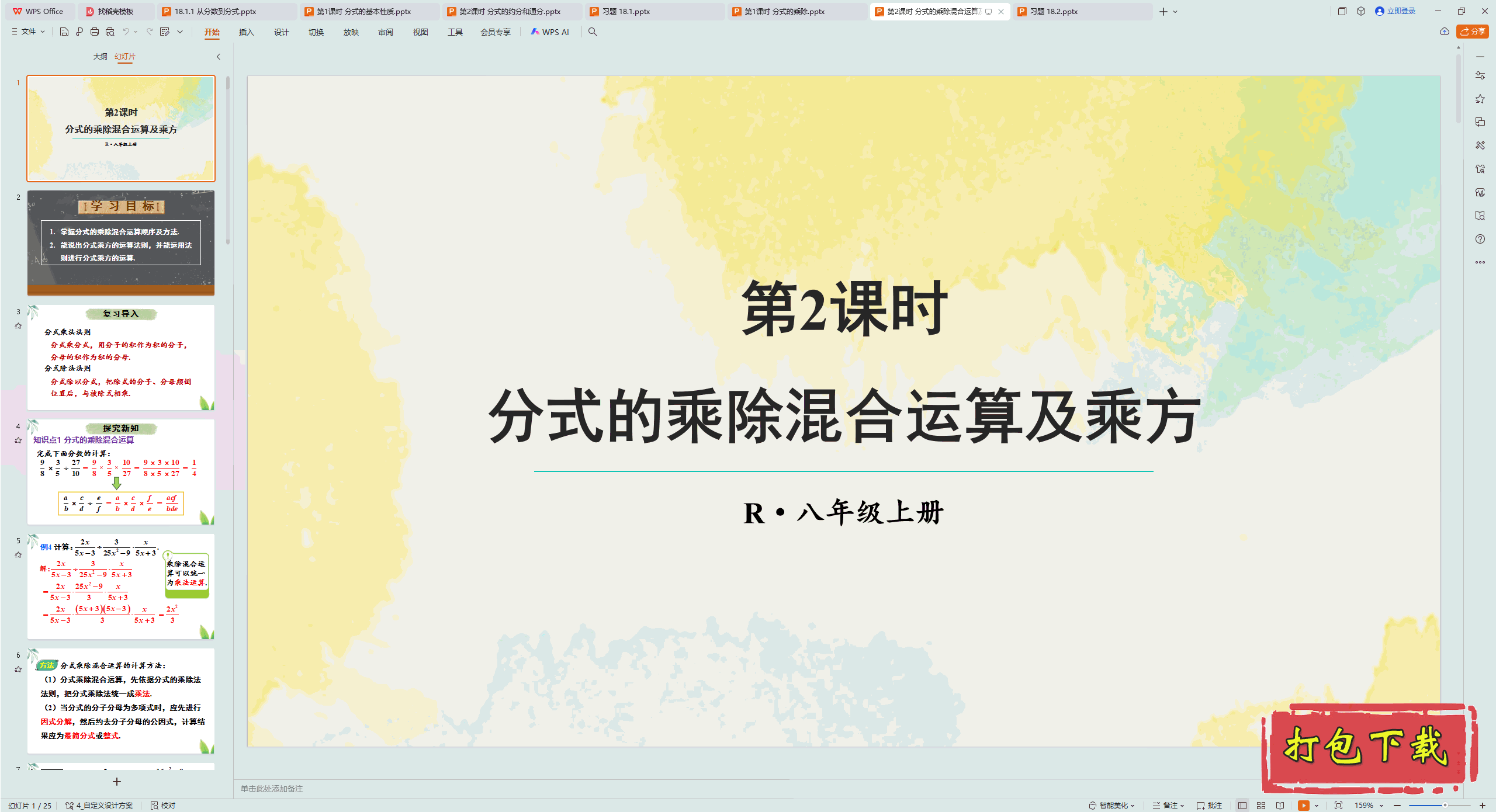Click the red 打包下载 button
Viewport: 1496px width, 812px height.
1370,748
